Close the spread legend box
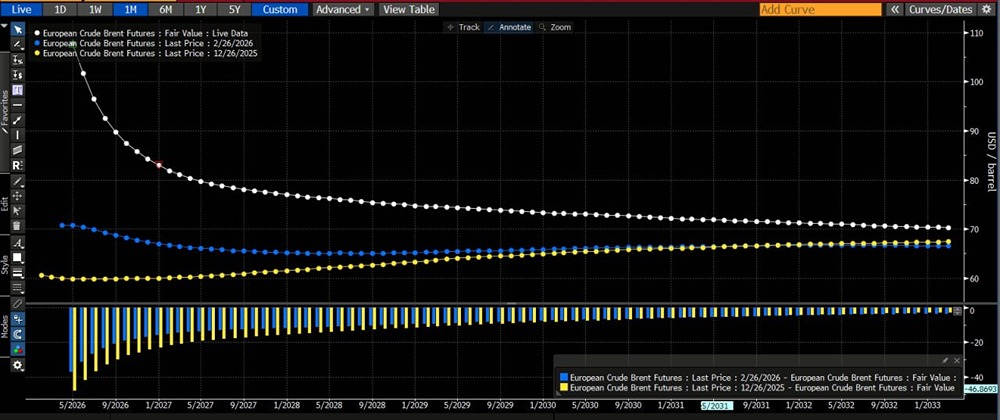This screenshot has width=1000, height=420. click(958, 360)
